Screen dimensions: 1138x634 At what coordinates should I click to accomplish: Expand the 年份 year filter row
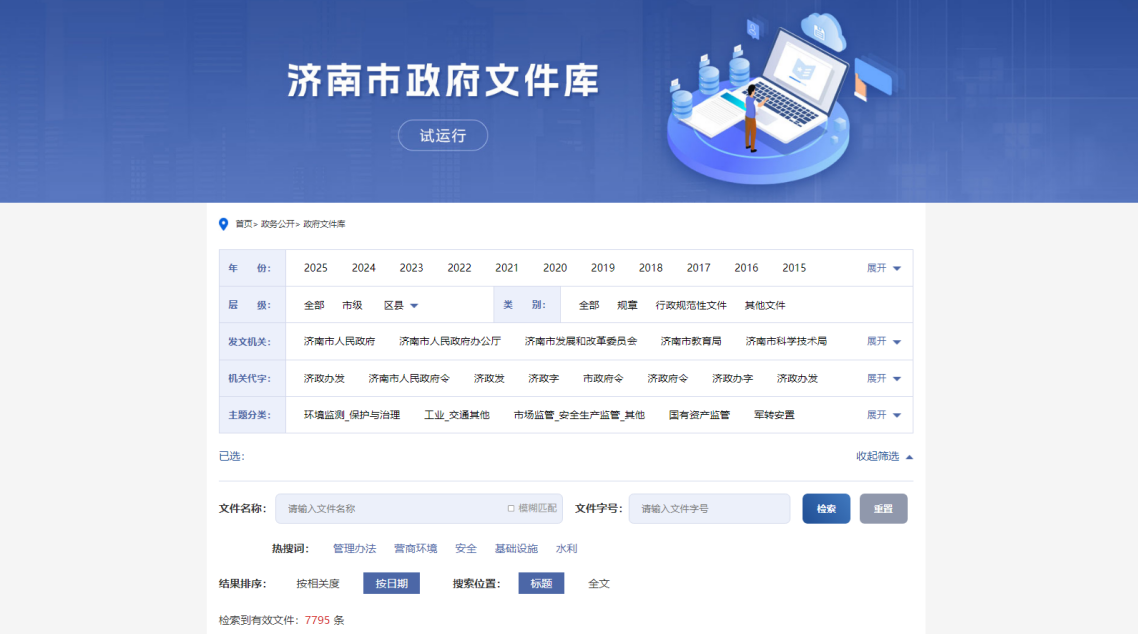coord(883,268)
